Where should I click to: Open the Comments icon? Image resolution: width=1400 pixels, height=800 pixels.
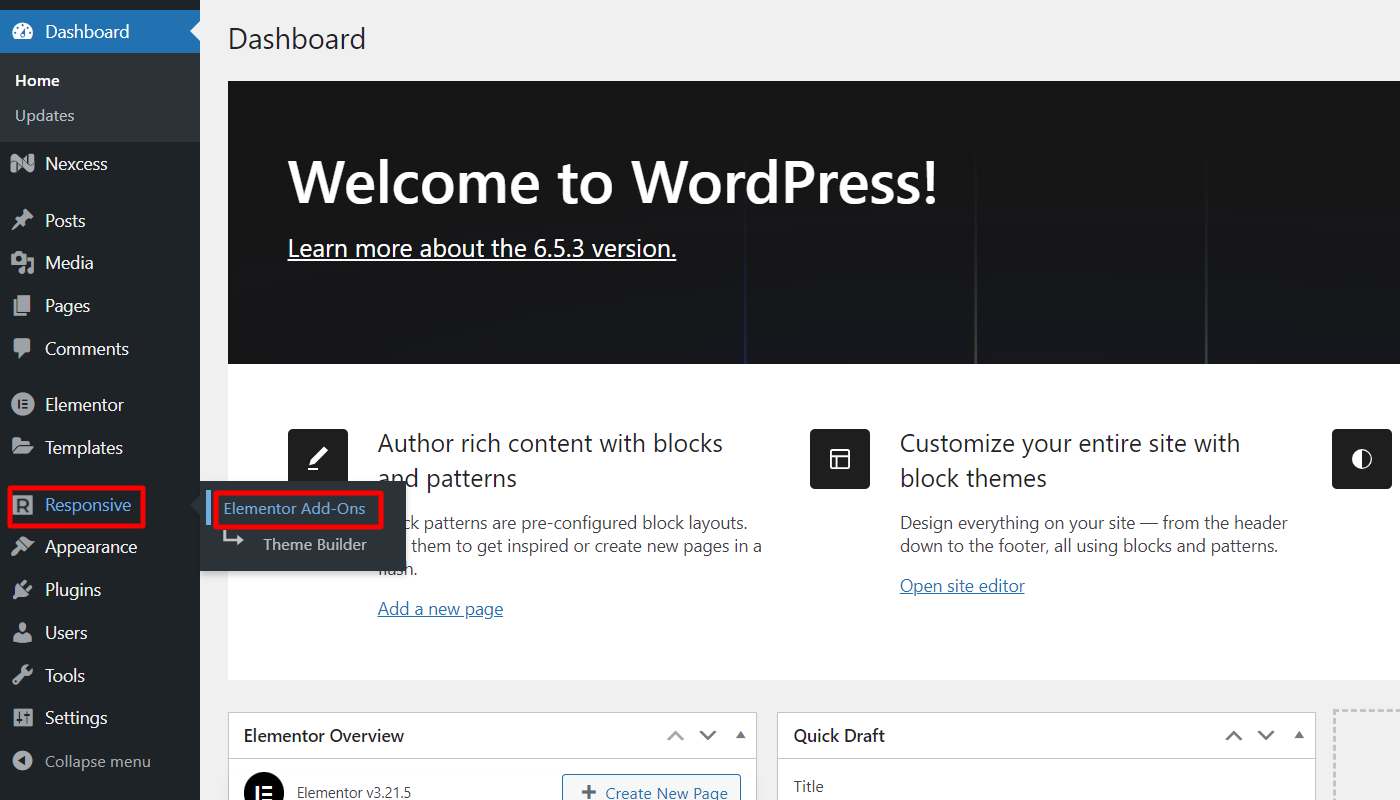[x=22, y=348]
